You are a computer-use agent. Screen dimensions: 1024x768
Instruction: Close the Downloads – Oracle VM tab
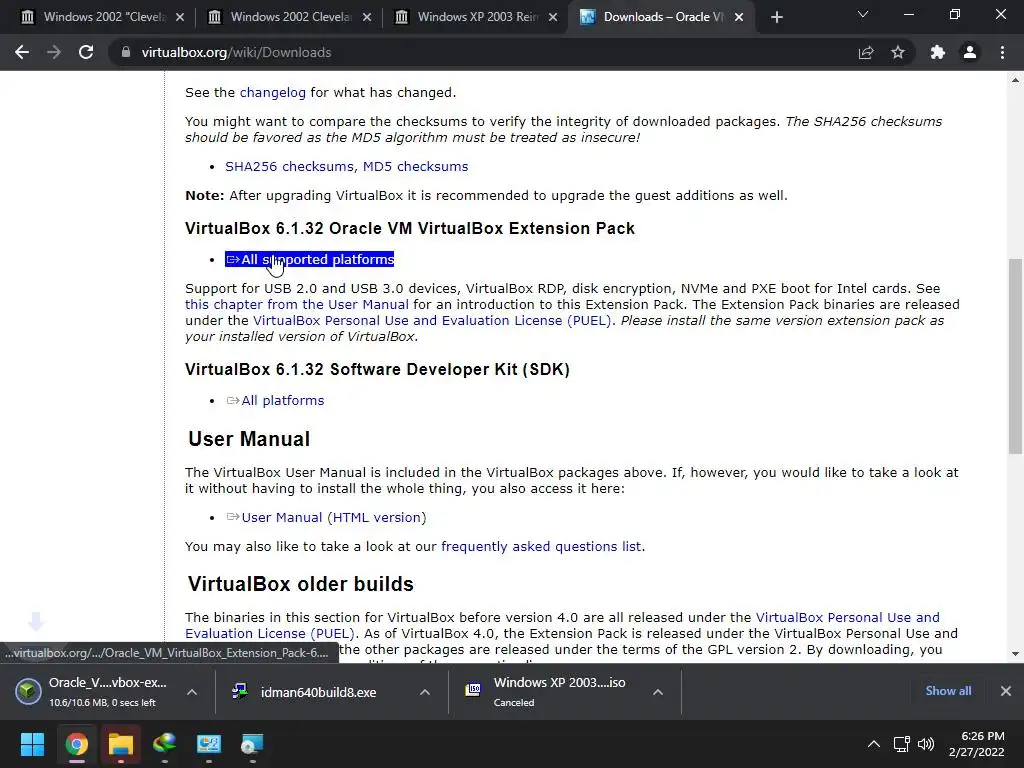tap(739, 17)
